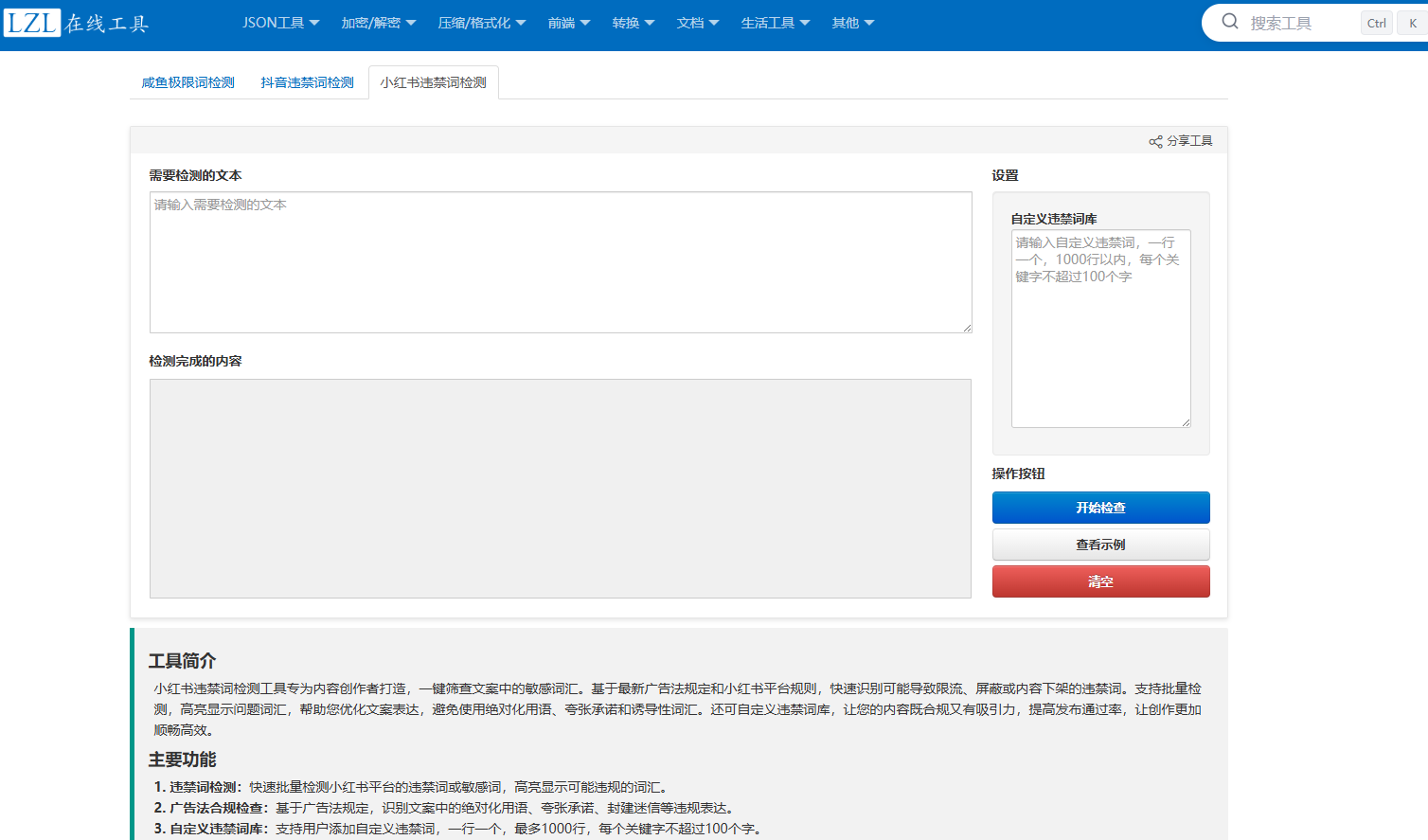Click the 工具简介 heading

[183, 660]
